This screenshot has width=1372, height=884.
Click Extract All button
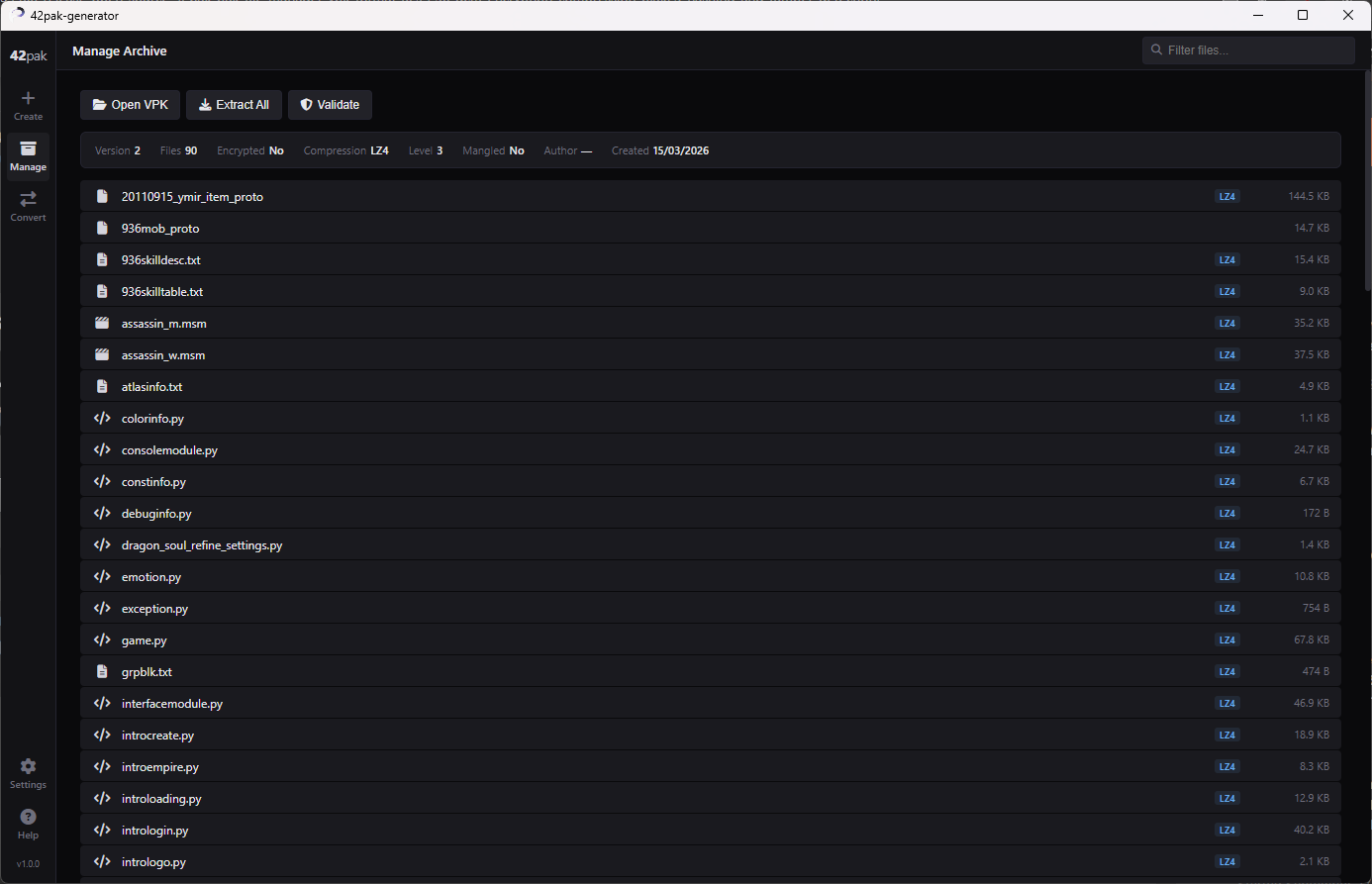[x=234, y=105]
